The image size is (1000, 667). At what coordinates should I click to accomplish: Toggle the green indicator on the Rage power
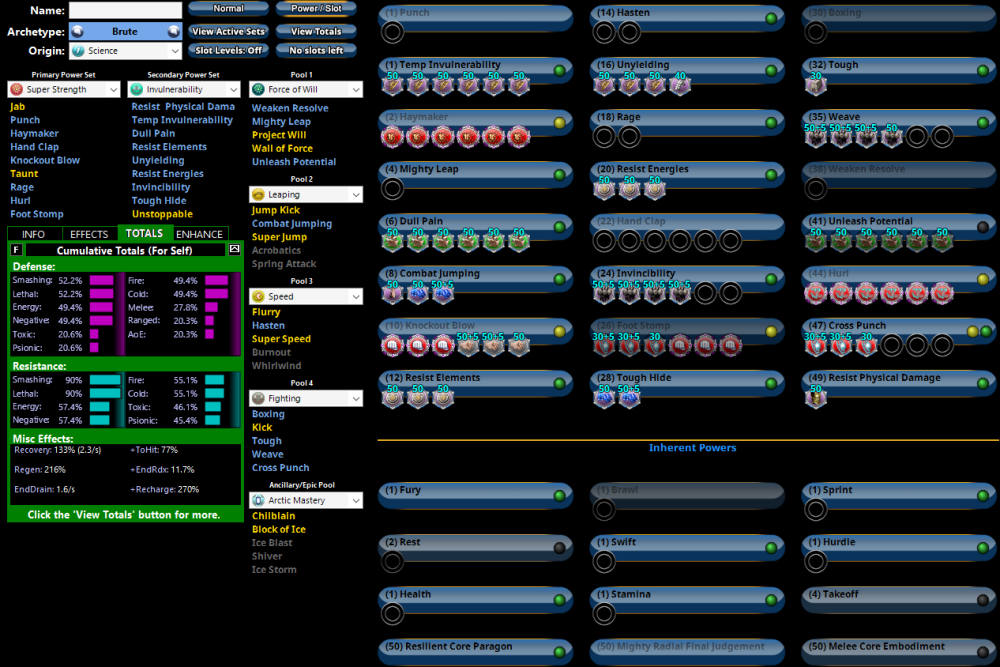[x=771, y=122]
